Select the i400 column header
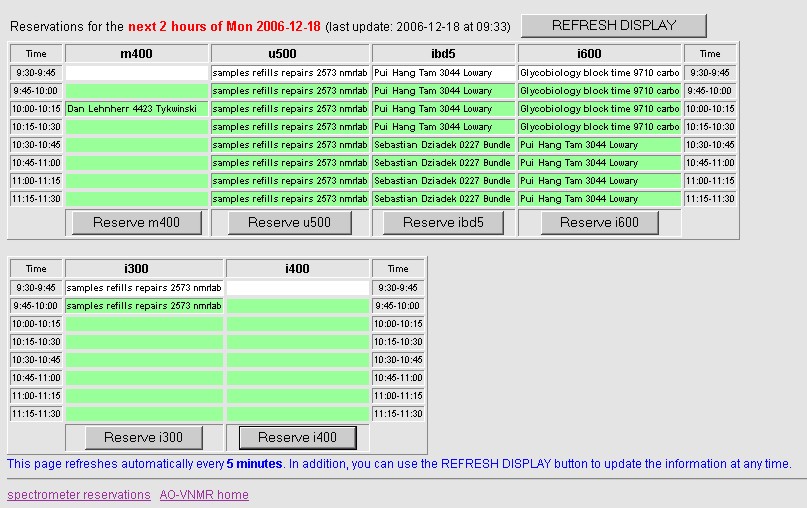 pos(297,269)
